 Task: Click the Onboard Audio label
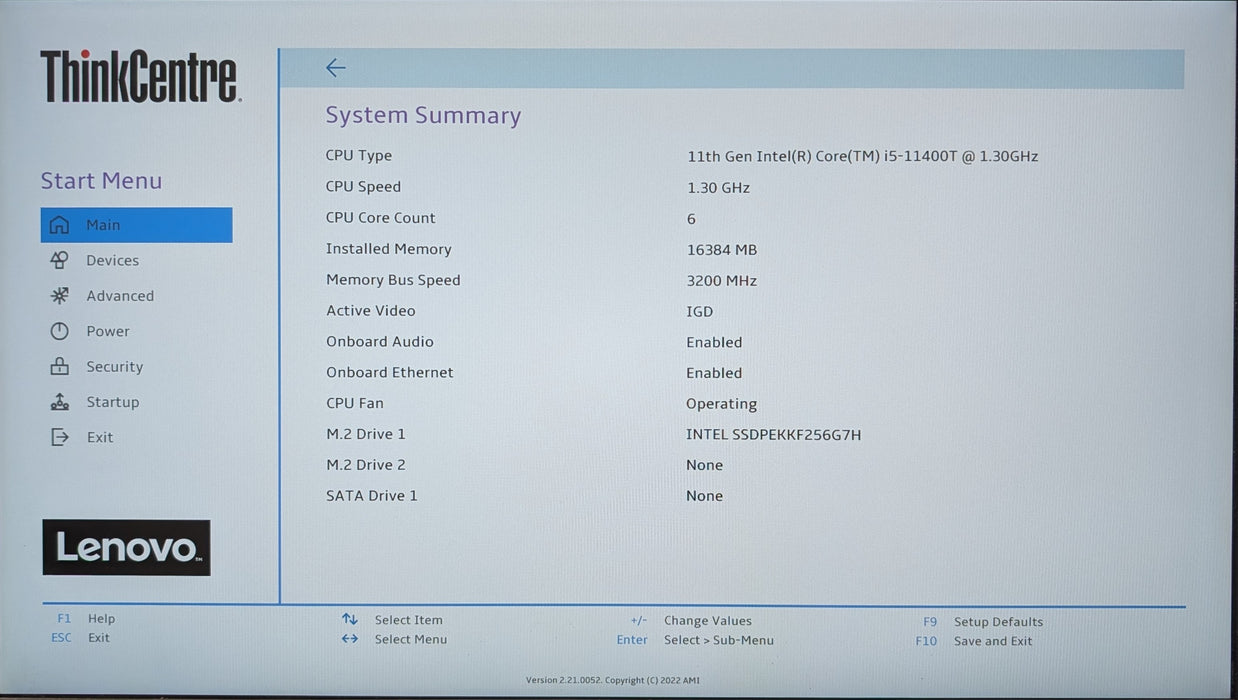(380, 342)
